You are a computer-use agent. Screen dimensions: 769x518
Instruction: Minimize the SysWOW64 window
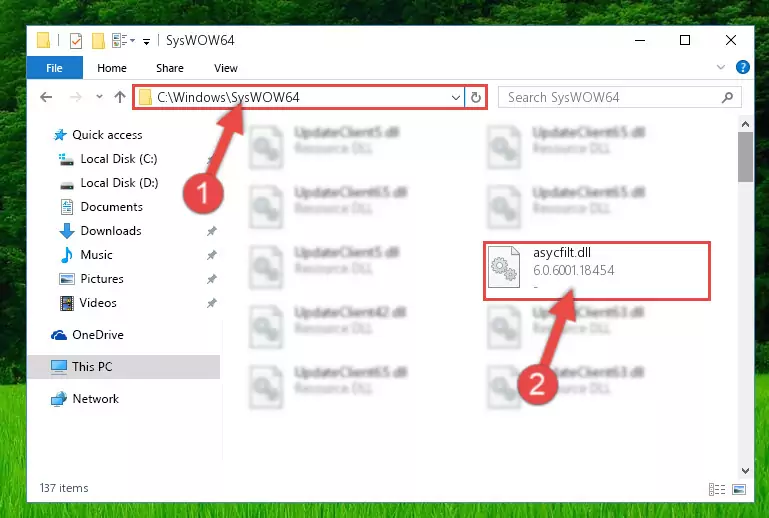pos(640,40)
